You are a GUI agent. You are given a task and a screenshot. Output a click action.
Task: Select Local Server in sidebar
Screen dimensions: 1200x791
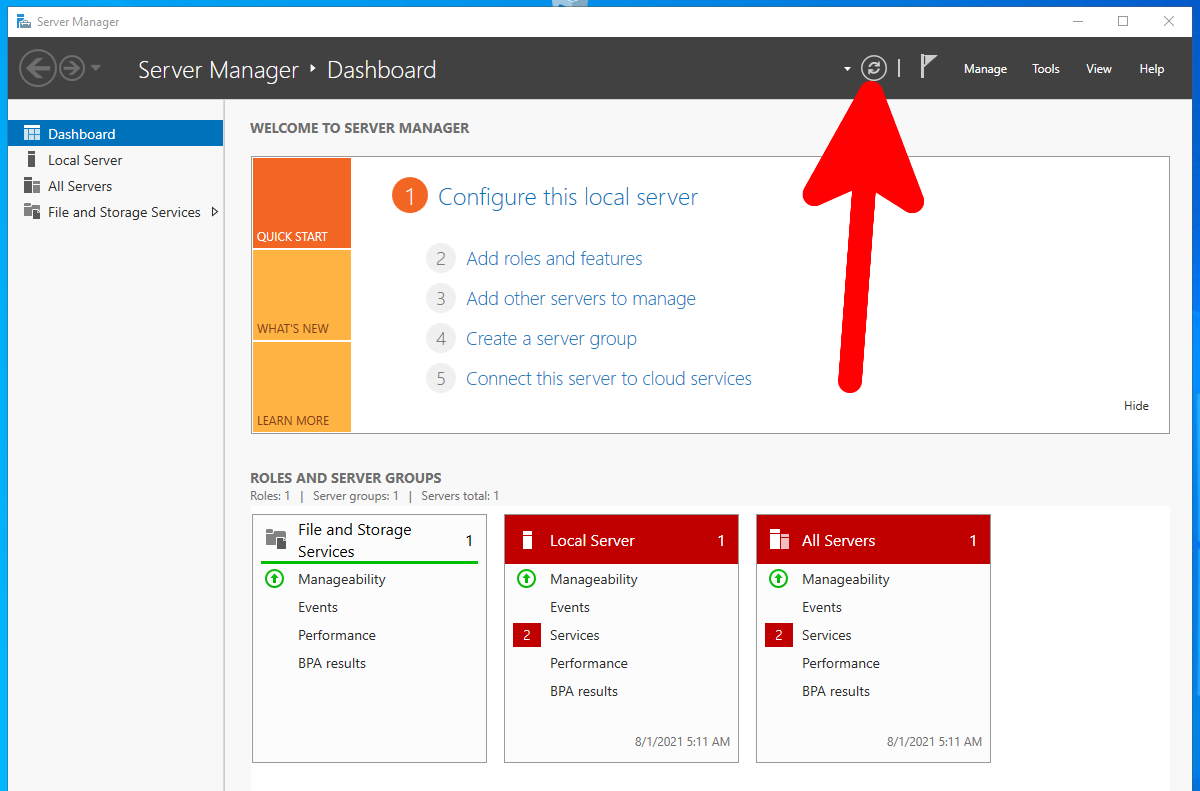click(x=85, y=160)
